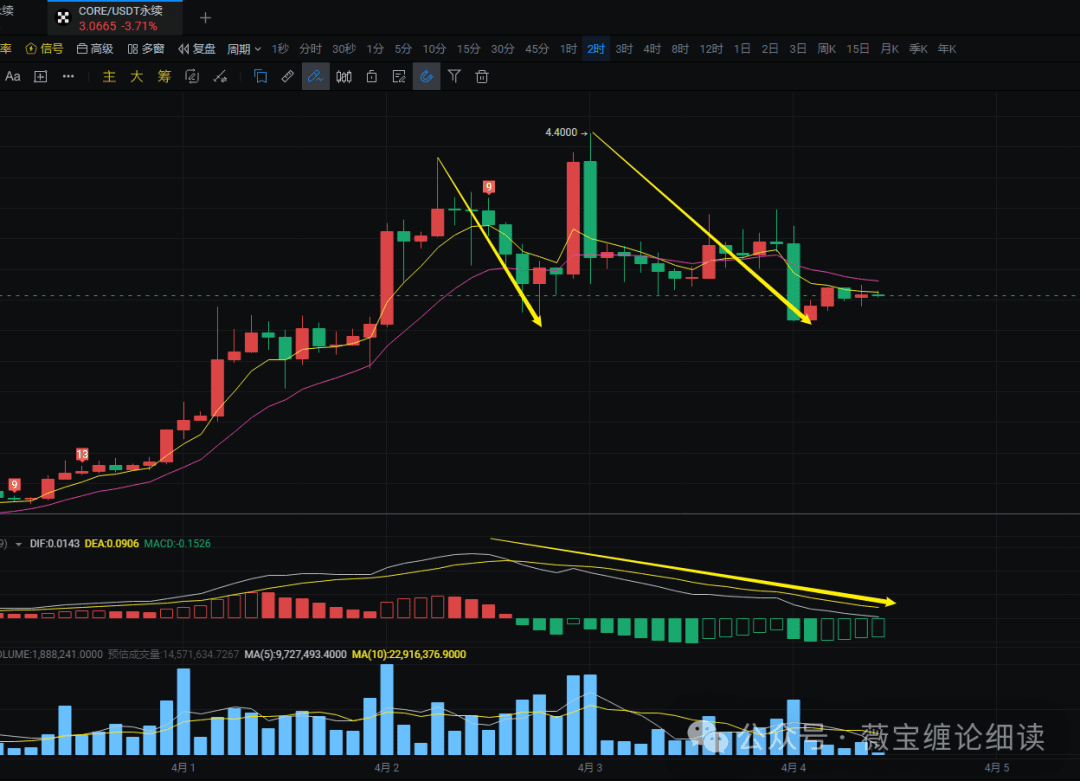Switch timeframe to 15分
The image size is (1080, 781).
468,49
